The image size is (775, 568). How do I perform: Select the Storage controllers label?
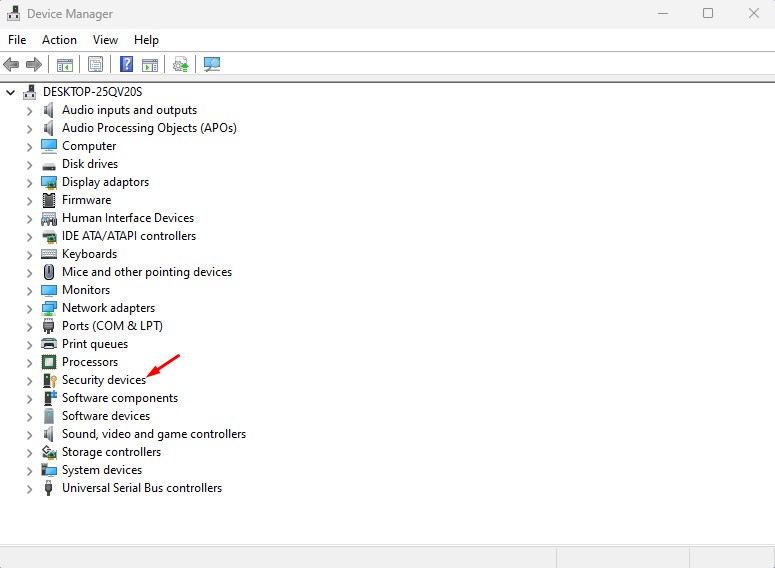coord(111,452)
